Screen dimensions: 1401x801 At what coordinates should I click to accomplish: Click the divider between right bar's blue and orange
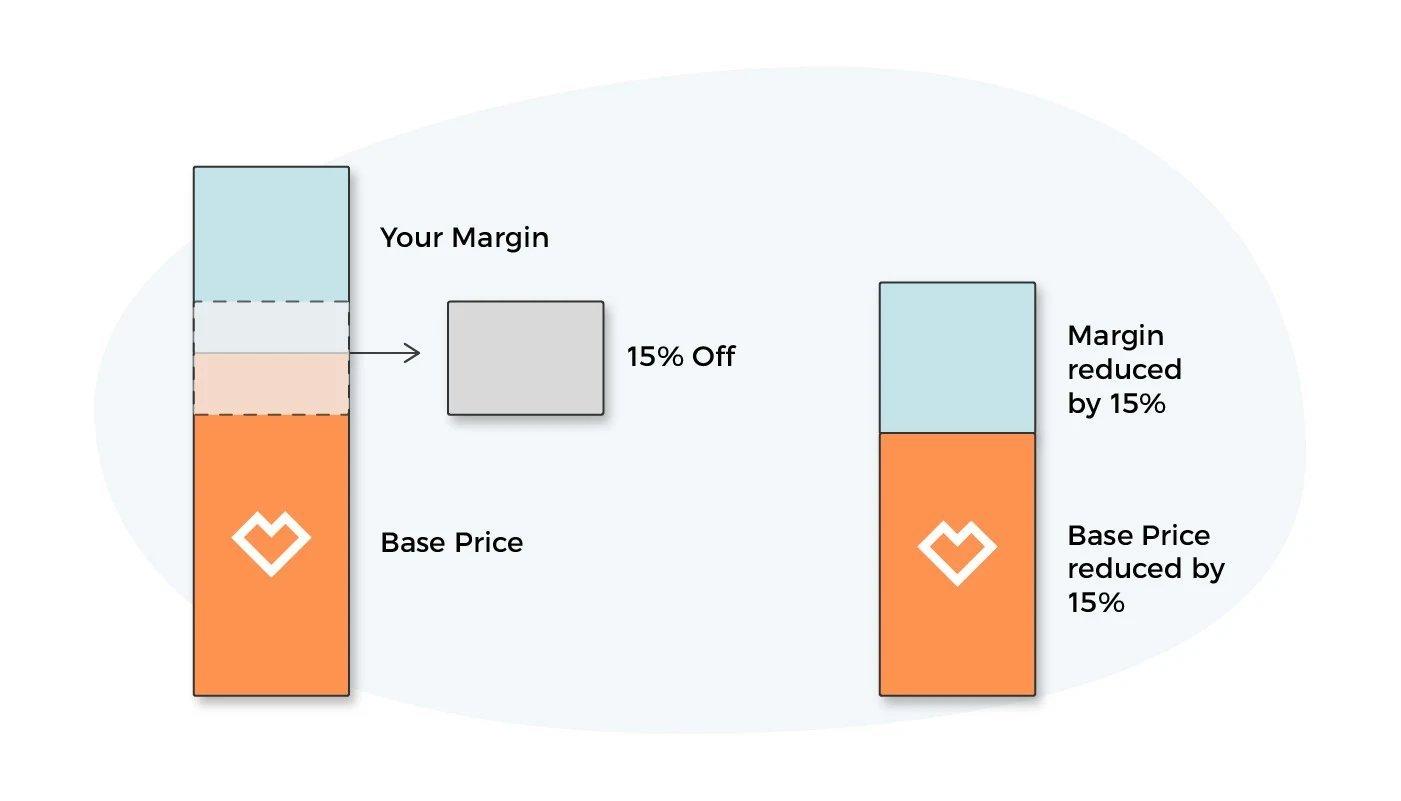tap(957, 433)
